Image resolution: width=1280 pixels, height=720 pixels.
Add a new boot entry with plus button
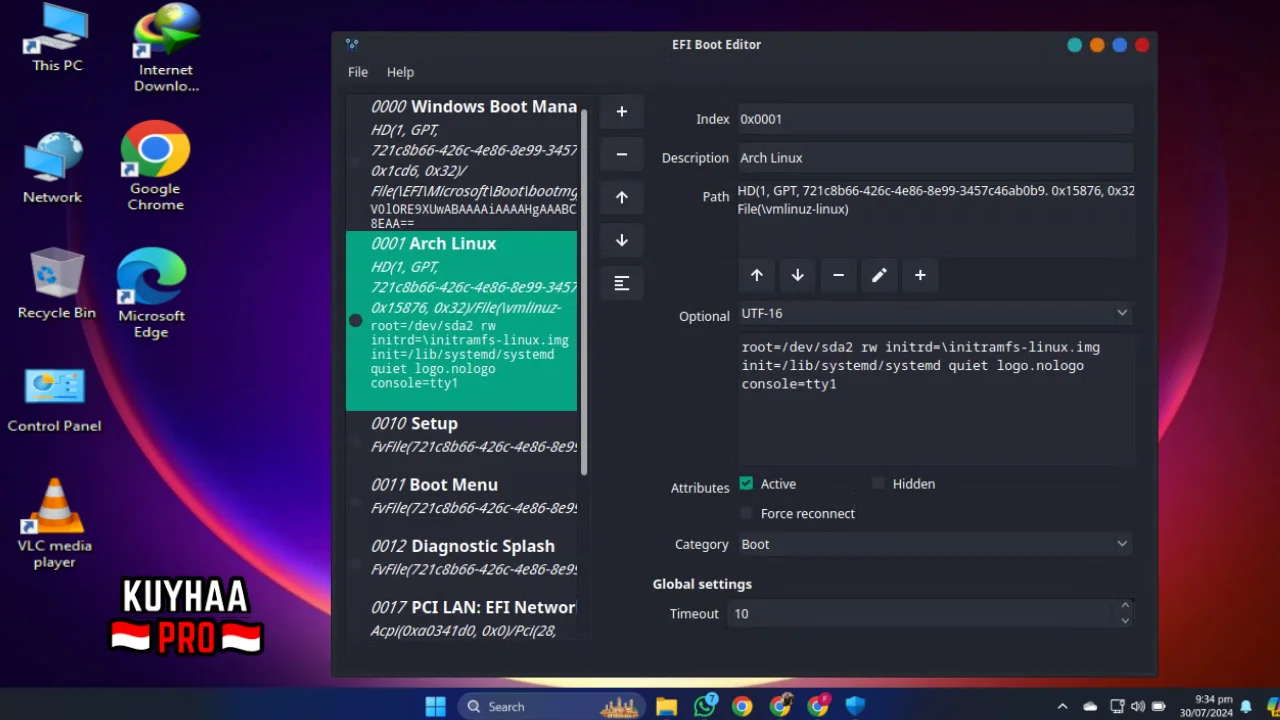(621, 112)
